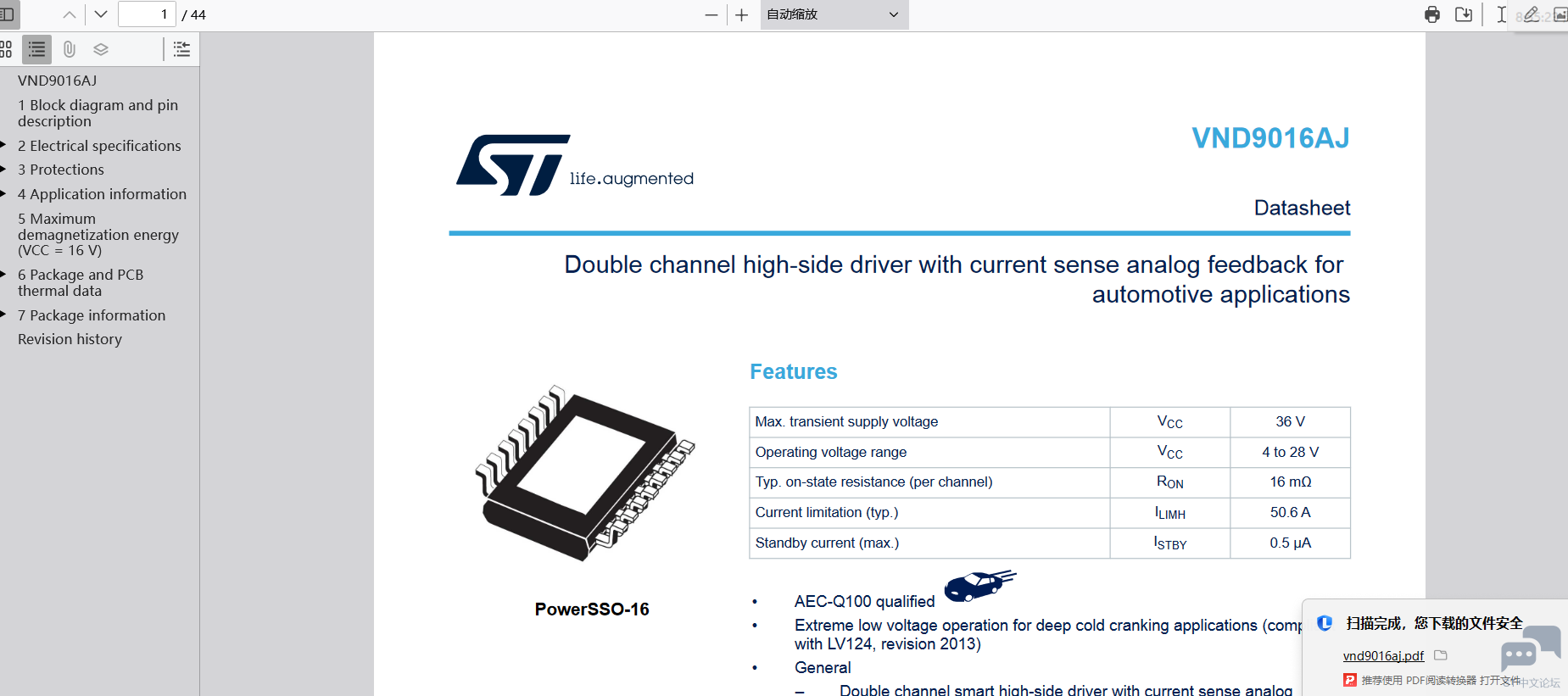
Task: Select the add image tool
Action: [x=1560, y=14]
